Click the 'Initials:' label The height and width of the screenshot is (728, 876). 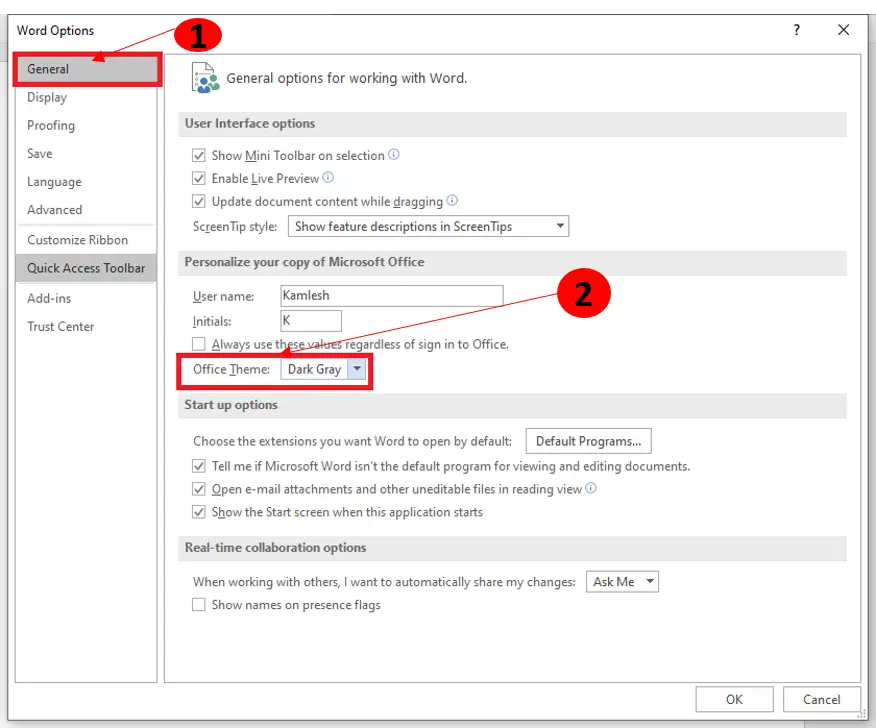pyautogui.click(x=212, y=321)
